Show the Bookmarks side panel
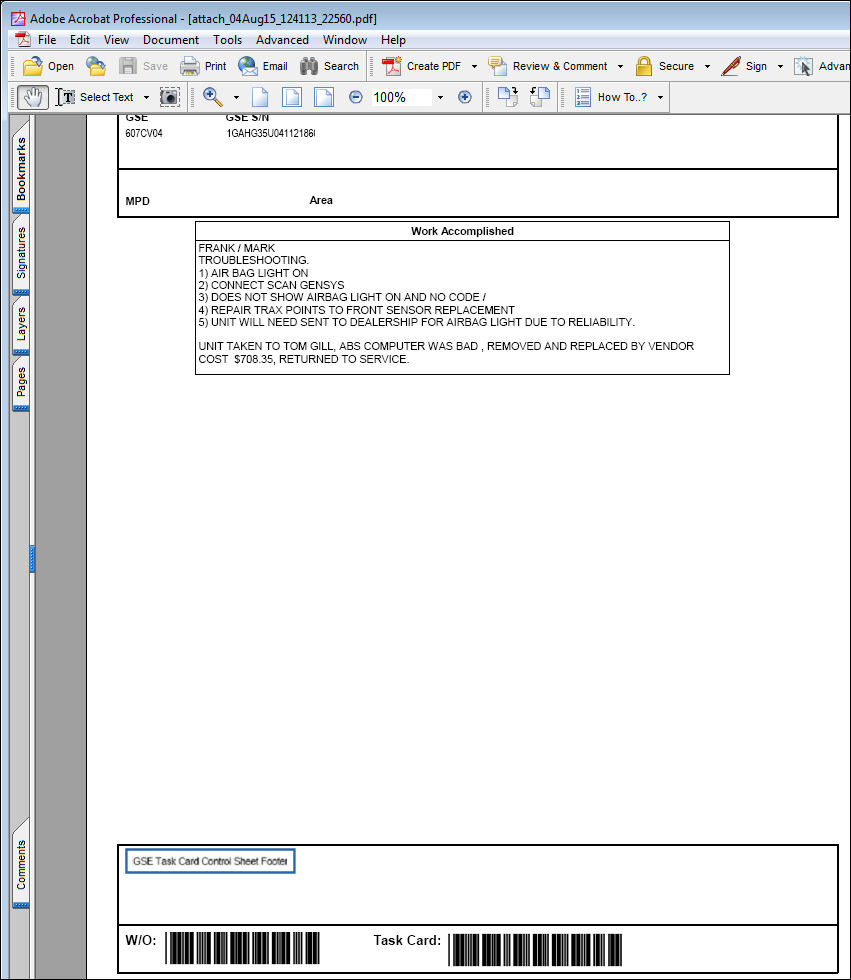Image resolution: width=851 pixels, height=980 pixels. pos(21,169)
